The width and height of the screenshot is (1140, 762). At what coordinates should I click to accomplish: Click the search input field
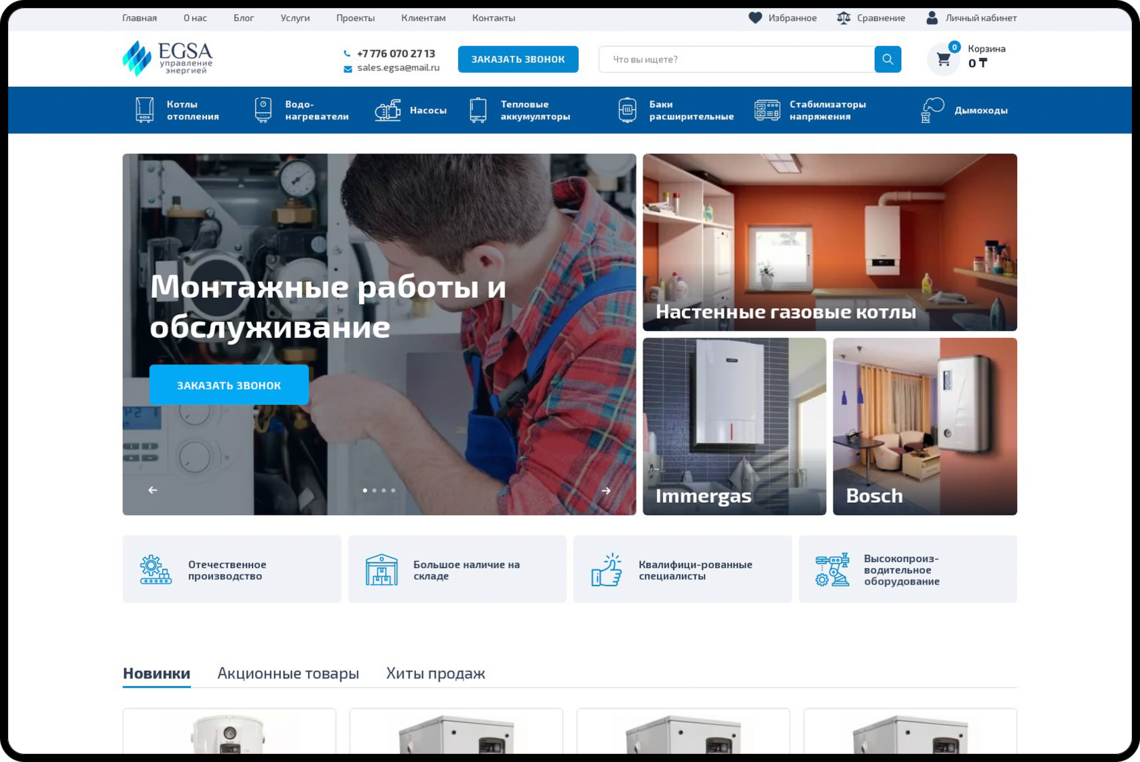737,60
